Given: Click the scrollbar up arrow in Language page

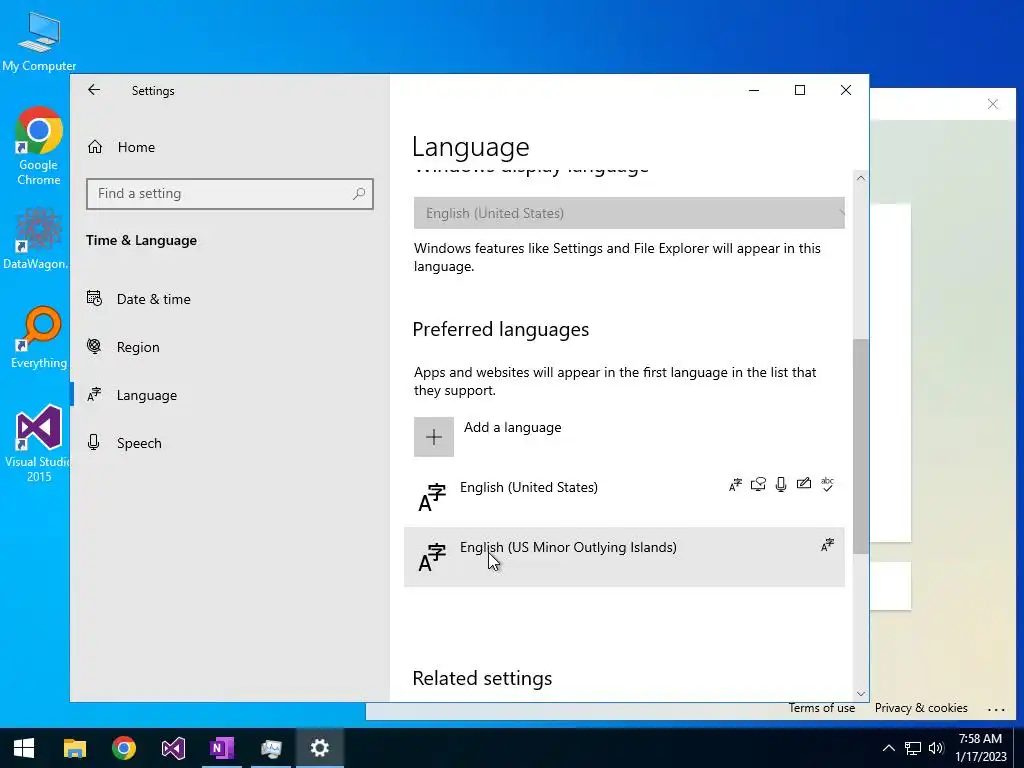Looking at the screenshot, I should pyautogui.click(x=861, y=178).
